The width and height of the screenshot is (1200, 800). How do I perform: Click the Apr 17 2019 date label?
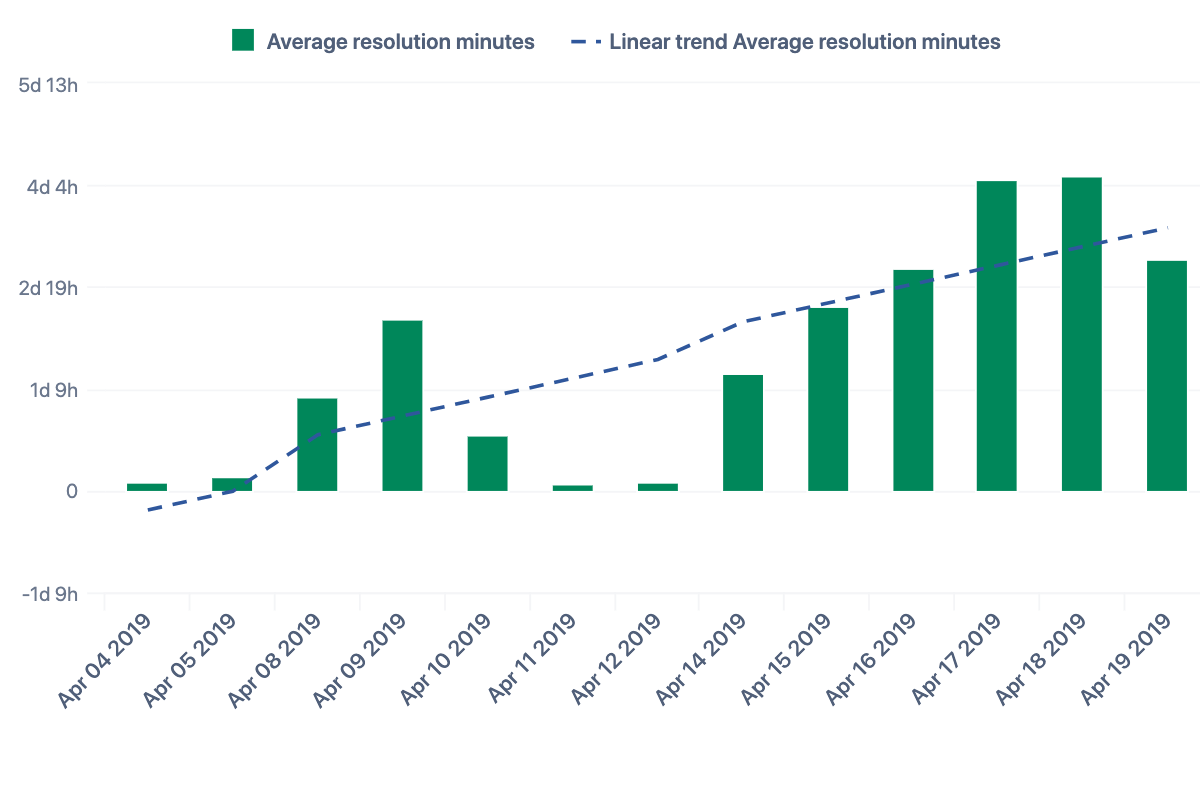click(x=957, y=661)
